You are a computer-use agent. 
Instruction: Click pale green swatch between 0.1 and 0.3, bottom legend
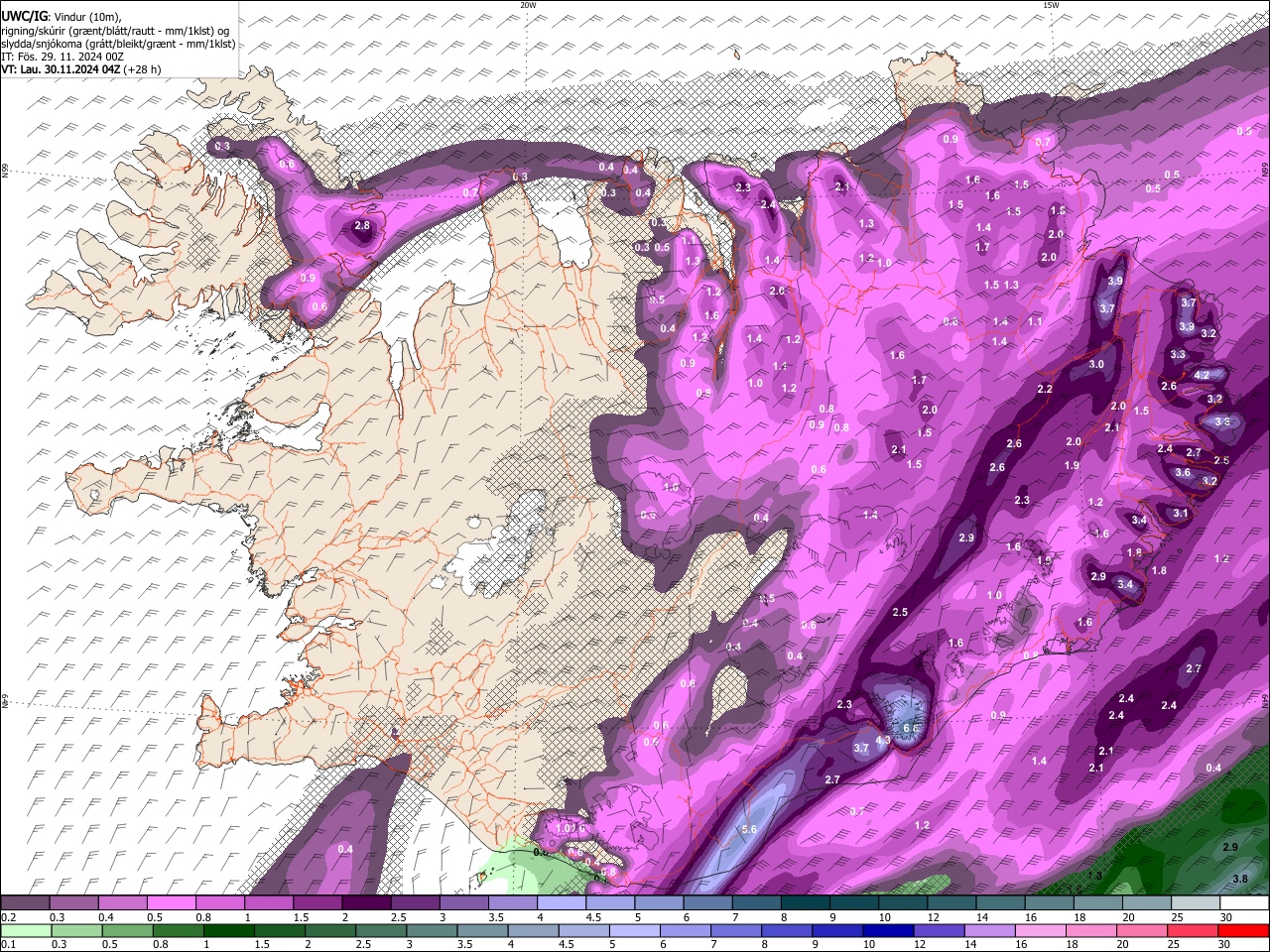[x=25, y=931]
